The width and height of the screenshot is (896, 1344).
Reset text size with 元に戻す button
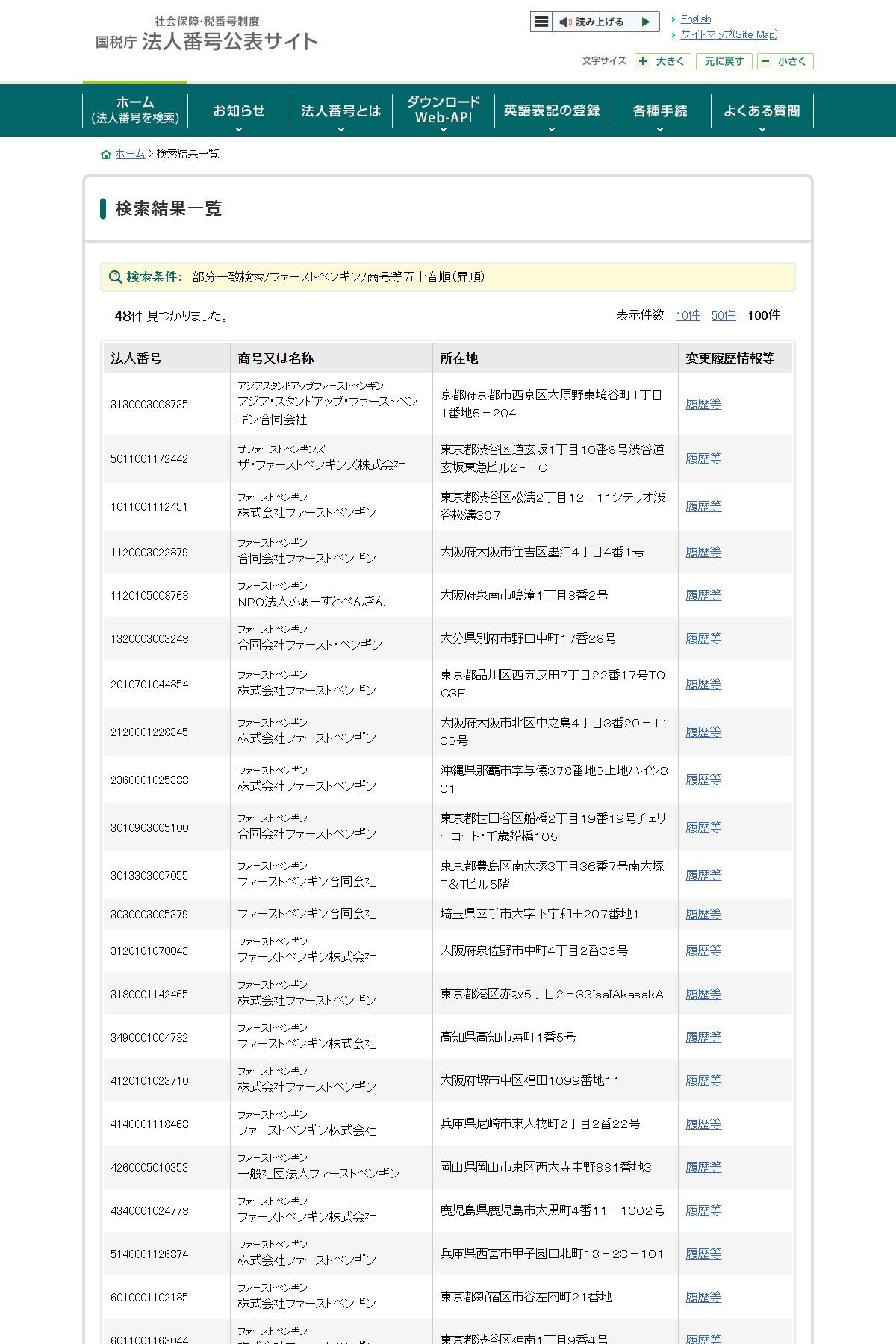point(724,61)
